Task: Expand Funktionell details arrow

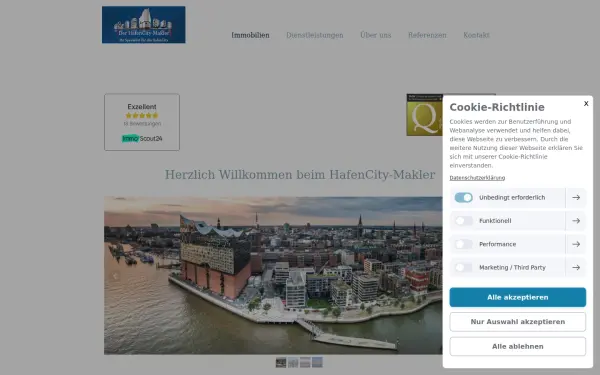Action: click(576, 221)
